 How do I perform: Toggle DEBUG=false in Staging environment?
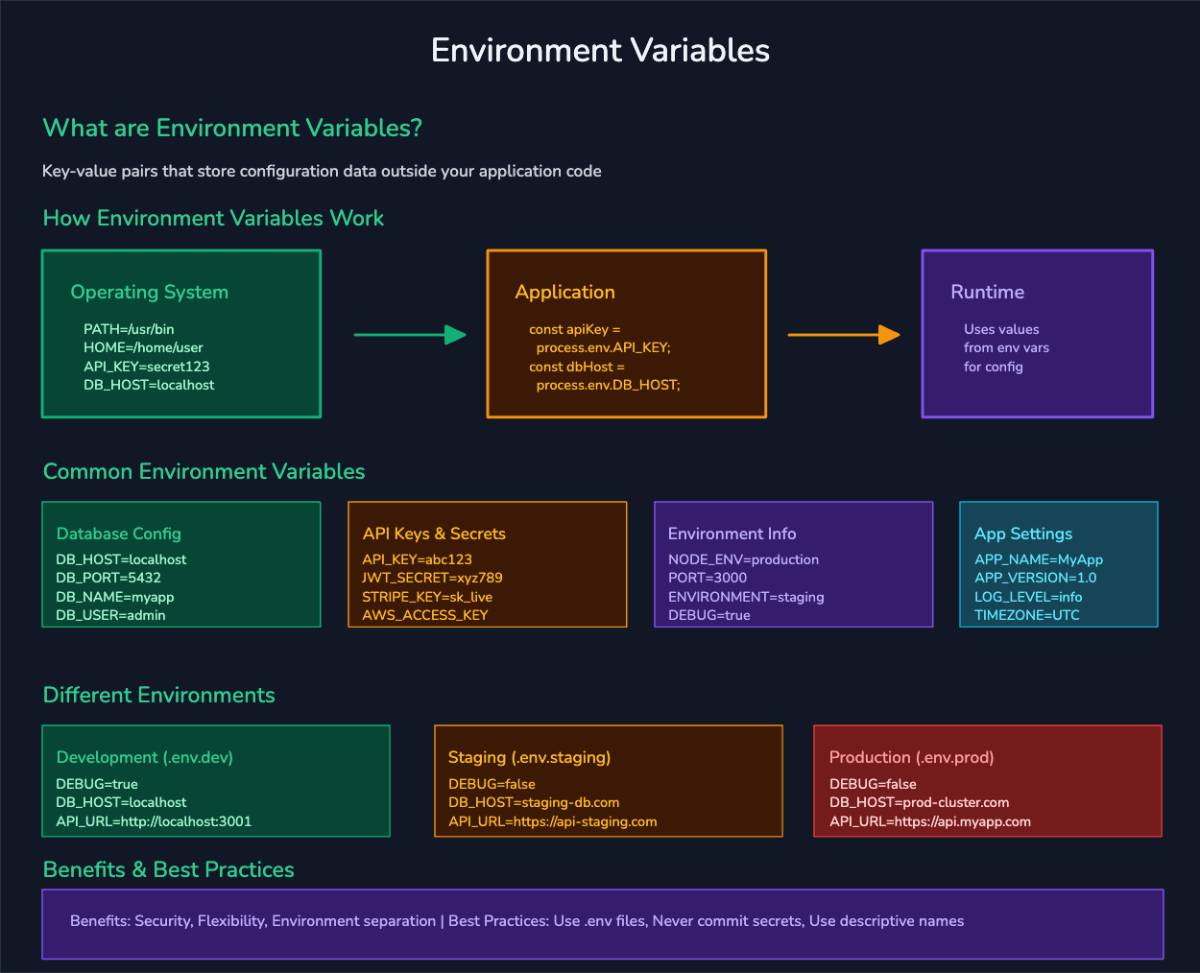coord(490,784)
